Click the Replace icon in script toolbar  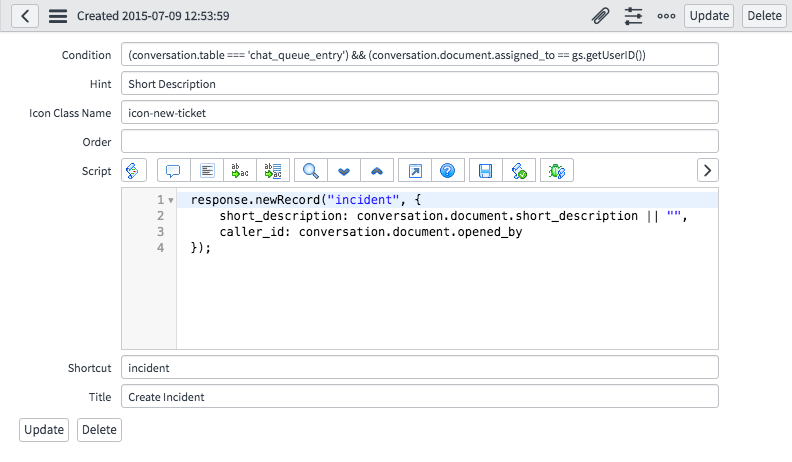(x=240, y=171)
